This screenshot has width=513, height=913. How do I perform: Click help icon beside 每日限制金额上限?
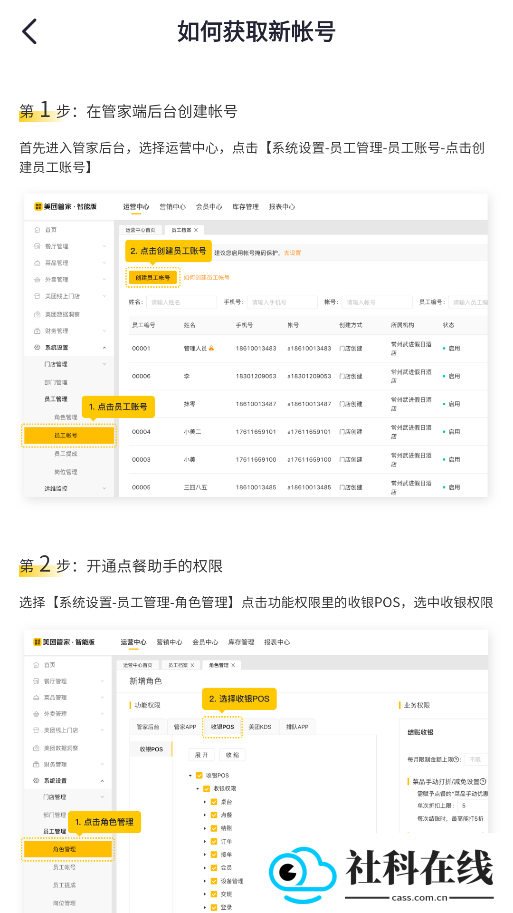pos(459,759)
